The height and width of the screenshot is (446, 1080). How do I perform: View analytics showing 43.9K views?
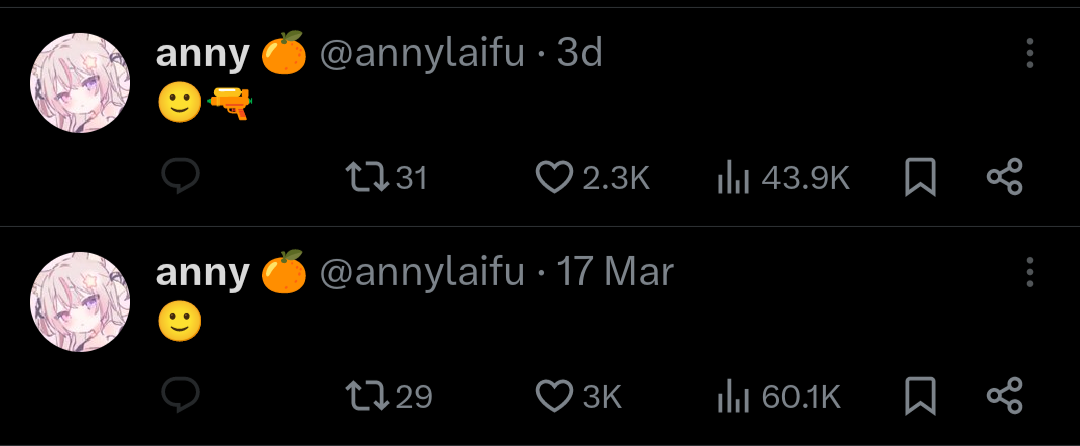tap(783, 177)
